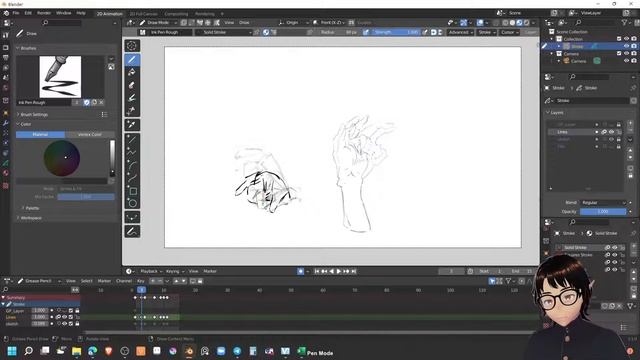Viewport: 640px width, 360px height.
Task: Open the Blend mode Regular dropdown
Action: point(603,202)
